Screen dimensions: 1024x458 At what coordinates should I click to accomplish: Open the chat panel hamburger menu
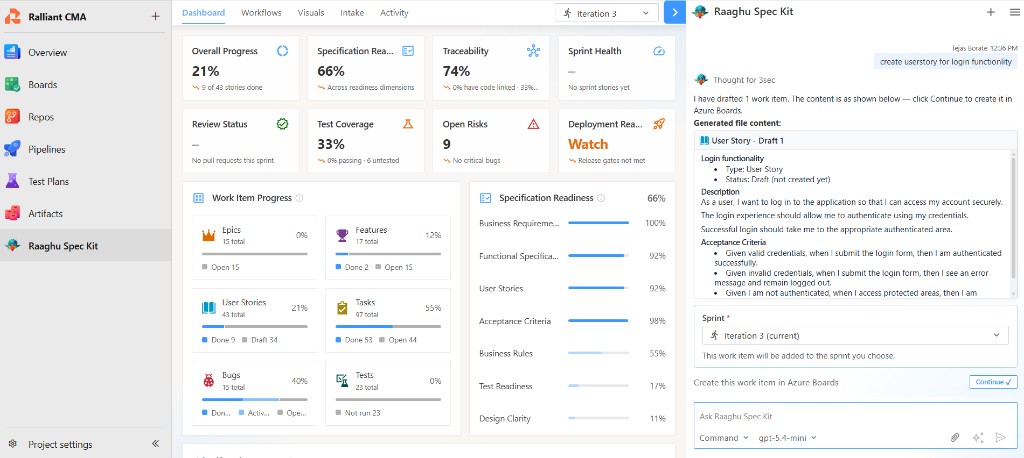pos(1014,12)
